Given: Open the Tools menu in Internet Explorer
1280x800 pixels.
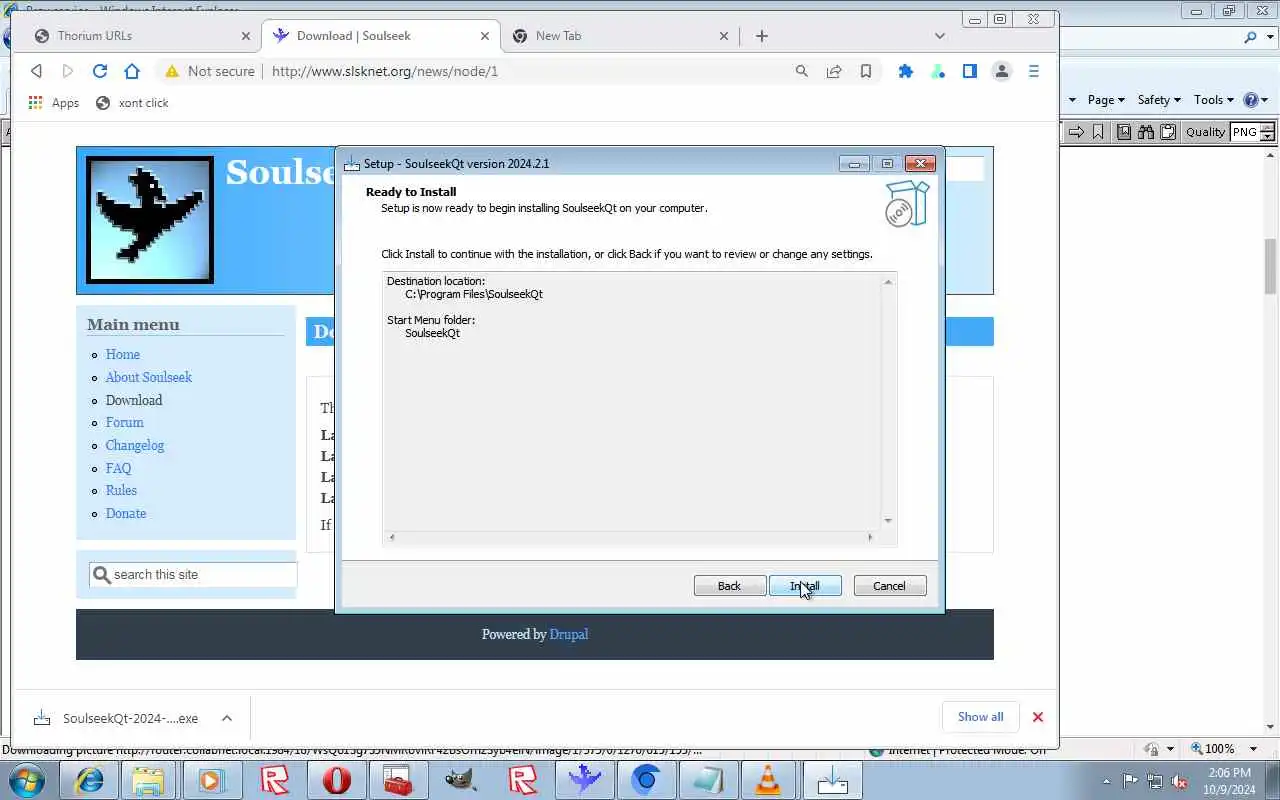Looking at the screenshot, I should 1215,100.
